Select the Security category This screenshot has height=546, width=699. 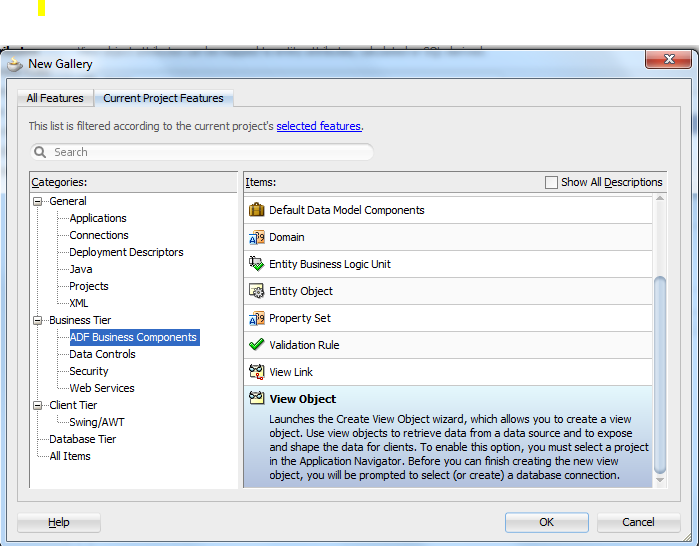[x=89, y=371]
